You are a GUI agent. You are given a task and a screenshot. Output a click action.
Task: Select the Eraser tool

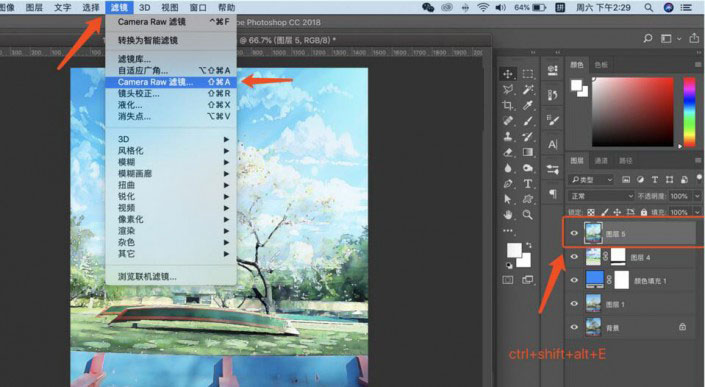pos(508,152)
